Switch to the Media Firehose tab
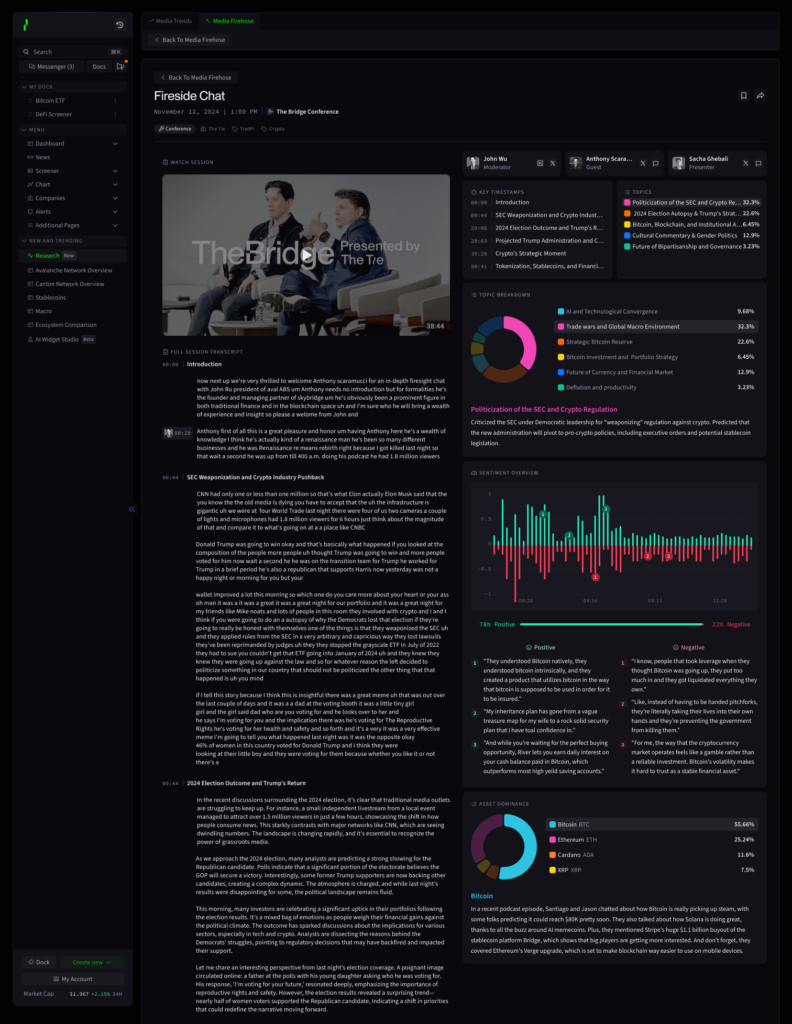 pos(229,21)
